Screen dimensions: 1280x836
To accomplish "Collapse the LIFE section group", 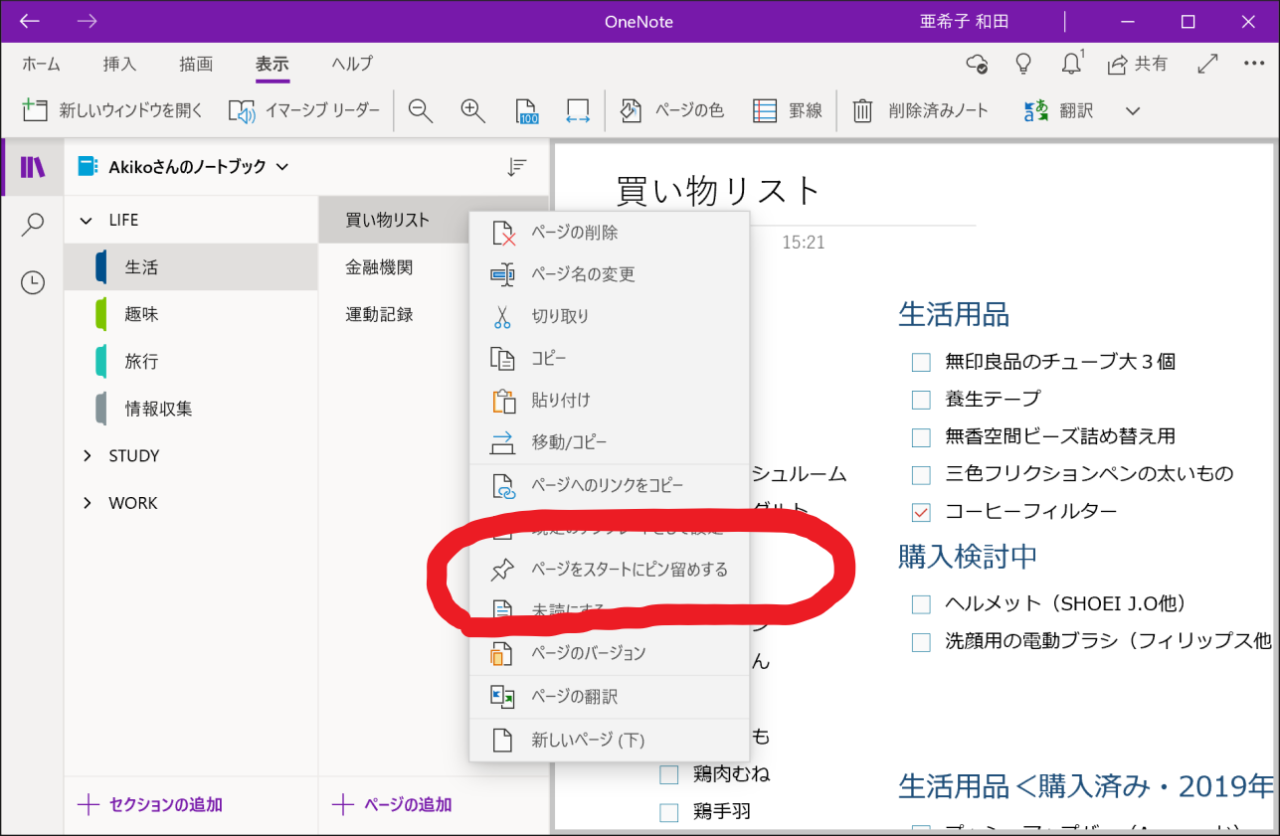I will (x=88, y=220).
